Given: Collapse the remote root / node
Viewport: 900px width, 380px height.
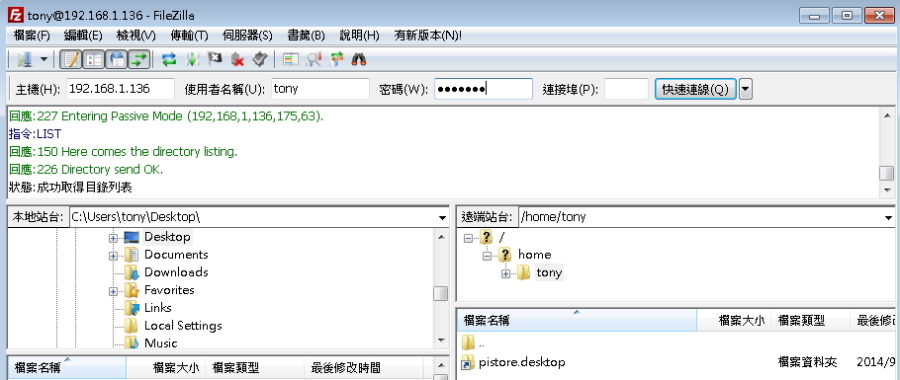Looking at the screenshot, I should coord(468,238).
